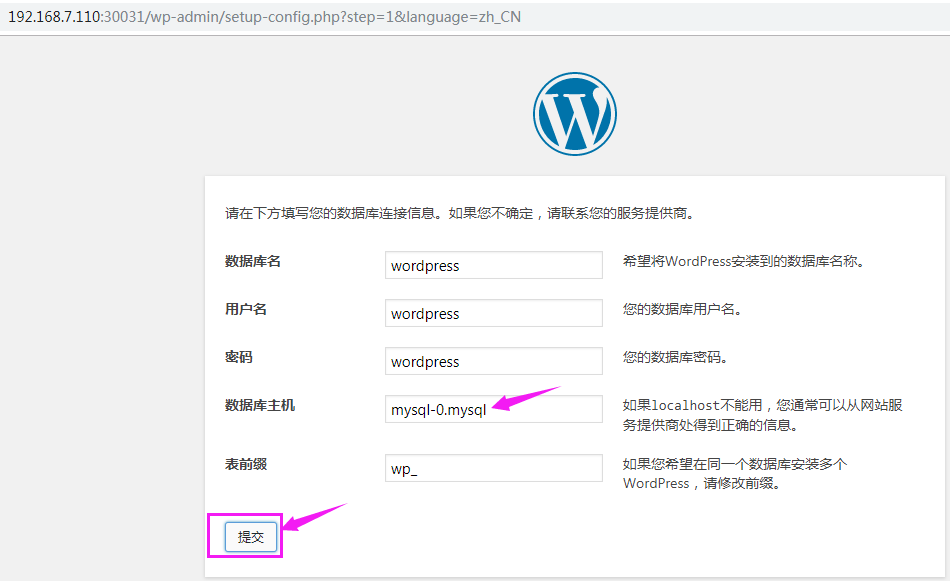Click the WordPress logo
The width and height of the screenshot is (950, 581).
pos(574,114)
